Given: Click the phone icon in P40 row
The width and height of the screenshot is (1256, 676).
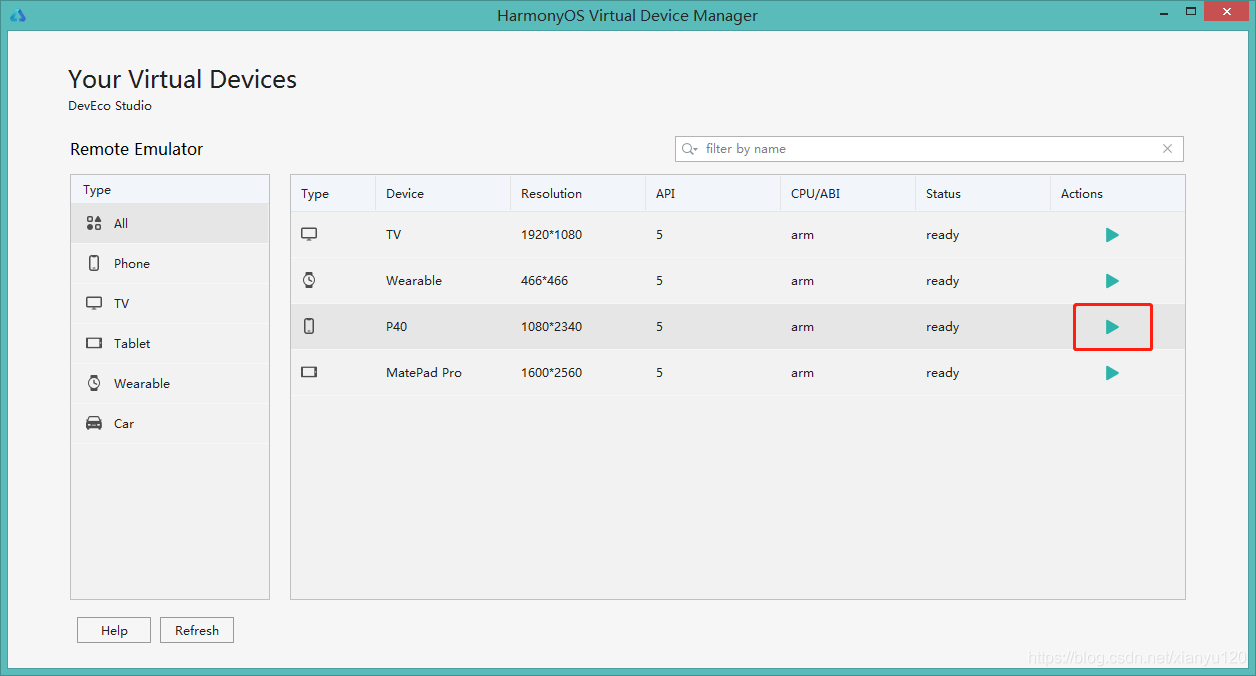Looking at the screenshot, I should pyautogui.click(x=309, y=326).
